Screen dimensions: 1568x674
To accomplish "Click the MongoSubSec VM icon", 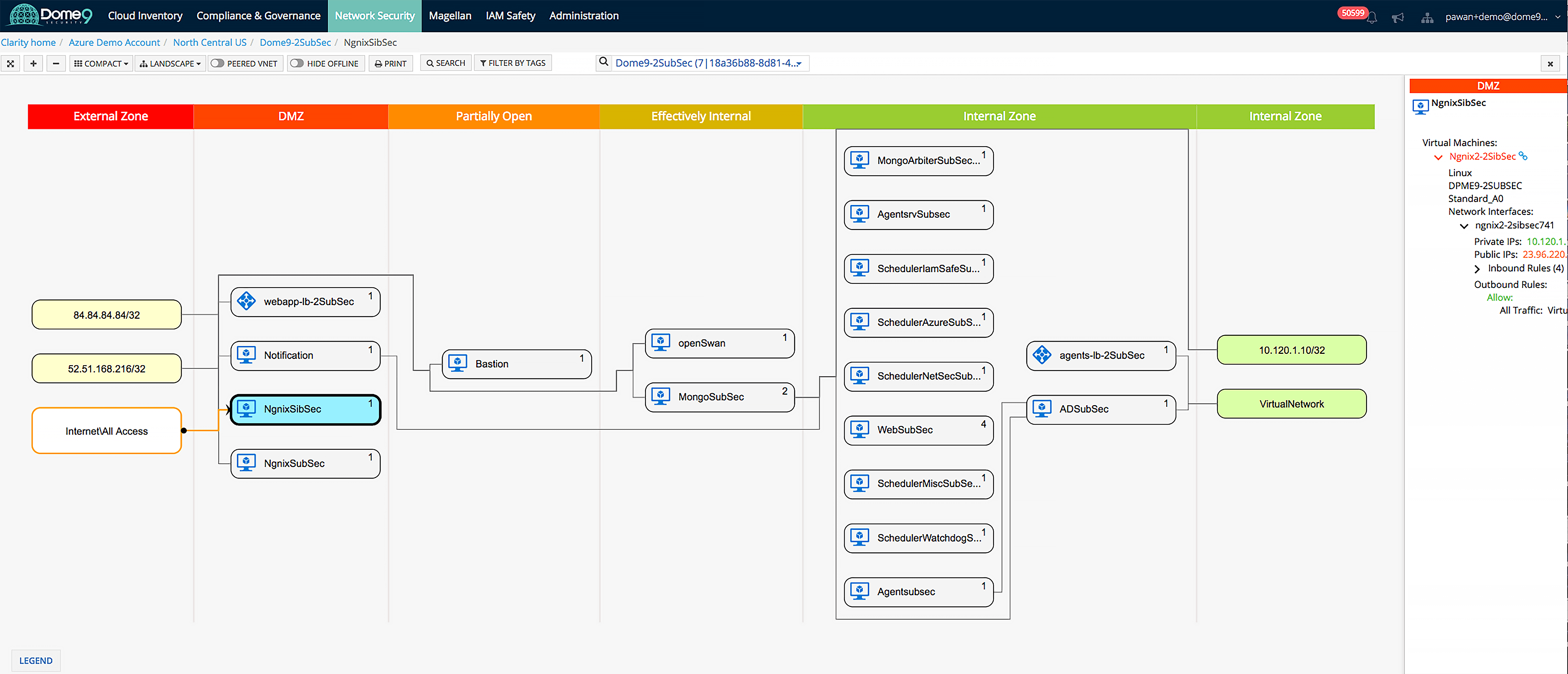I will [660, 396].
